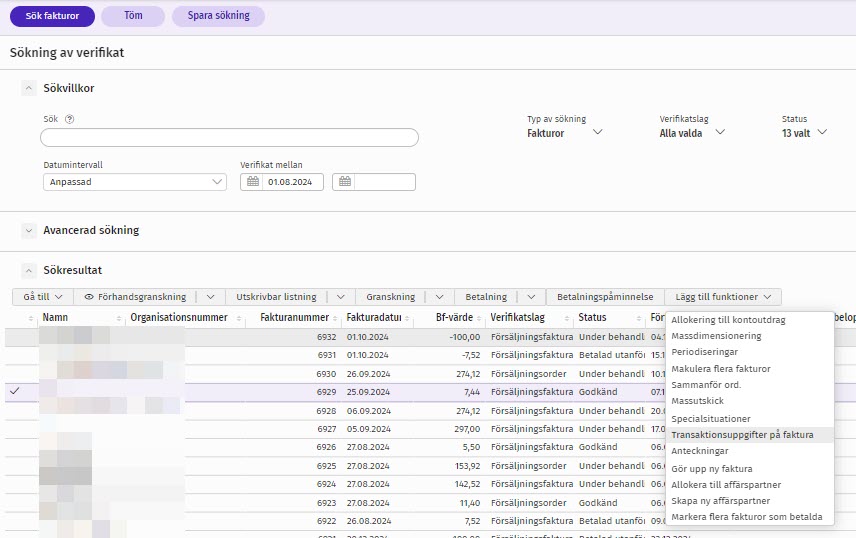The image size is (856, 538).
Task: Click invoice number 6926
Action: tap(326, 447)
